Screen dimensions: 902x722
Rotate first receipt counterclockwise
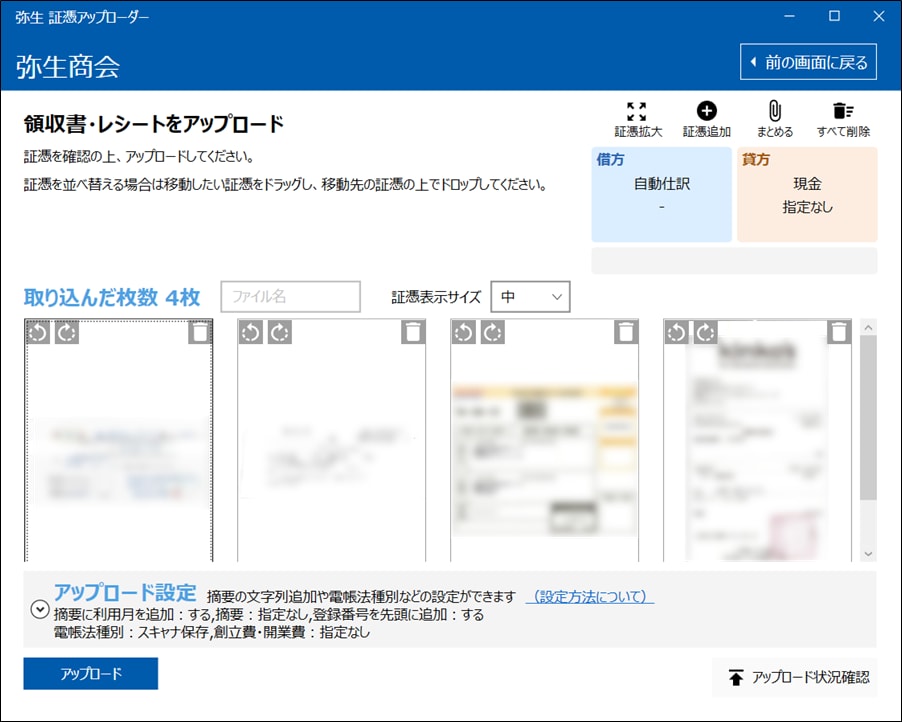[x=37, y=332]
